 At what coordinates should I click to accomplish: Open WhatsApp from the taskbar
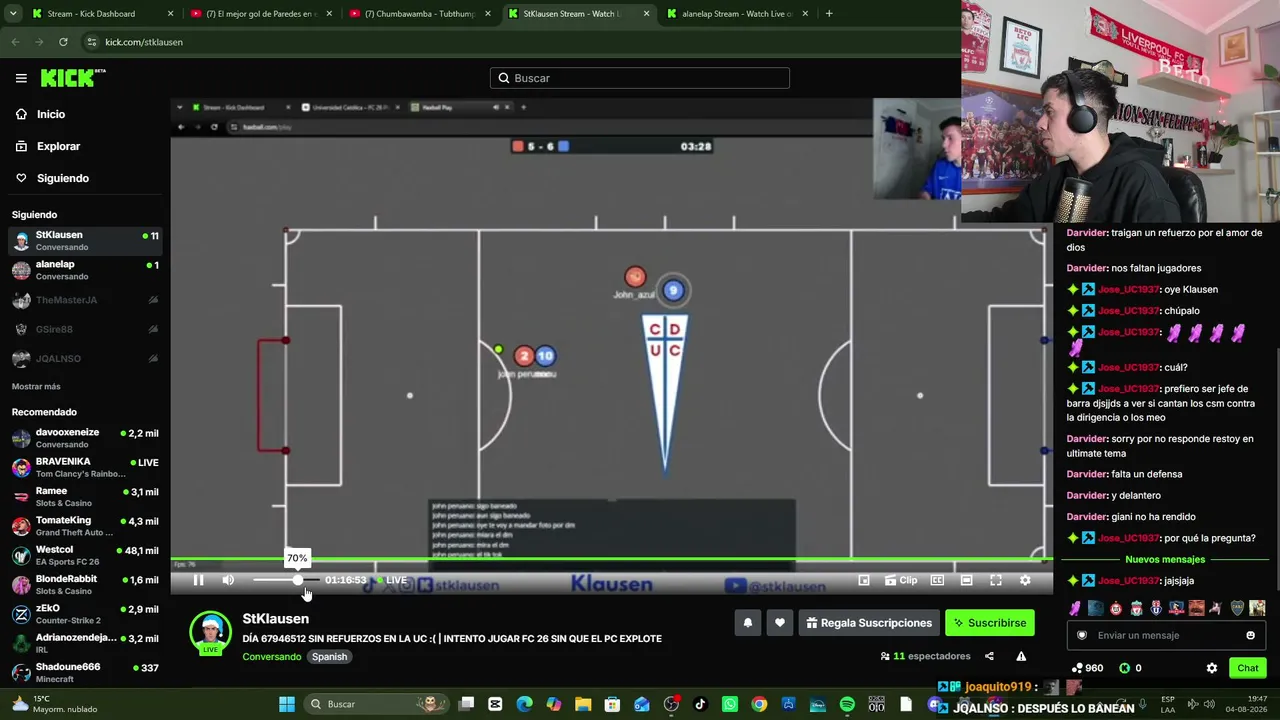click(x=730, y=704)
